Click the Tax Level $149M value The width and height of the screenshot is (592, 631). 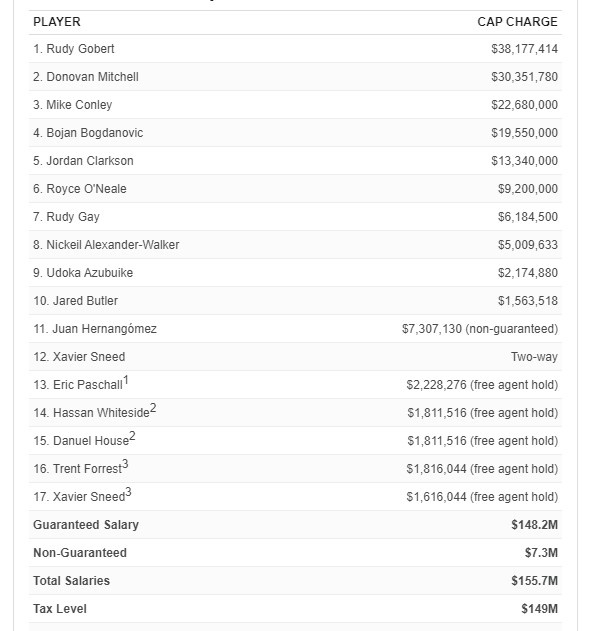539,609
